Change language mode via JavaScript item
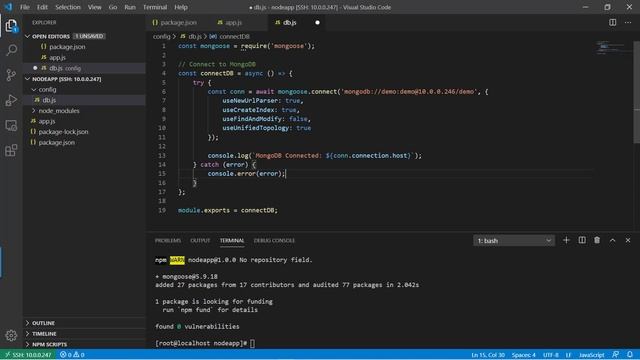Image resolution: width=640 pixels, height=360 pixels. [591, 355]
